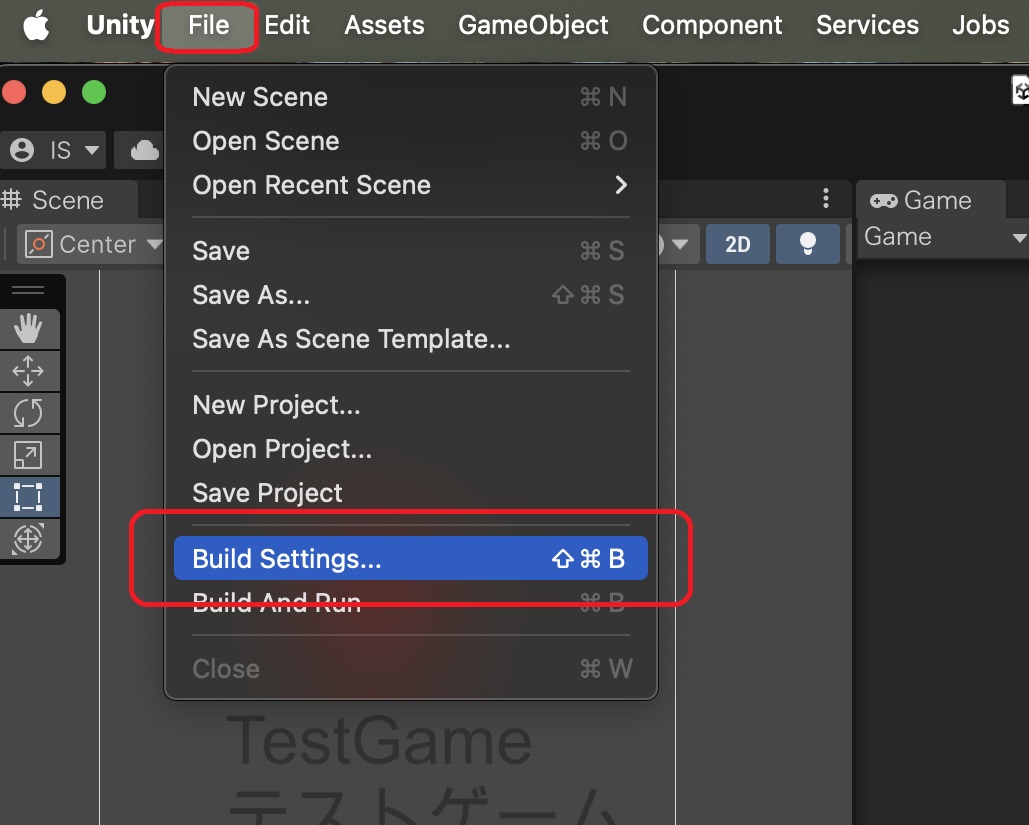Select the Hand view tool
Screen dimensions: 1029x825
28,329
